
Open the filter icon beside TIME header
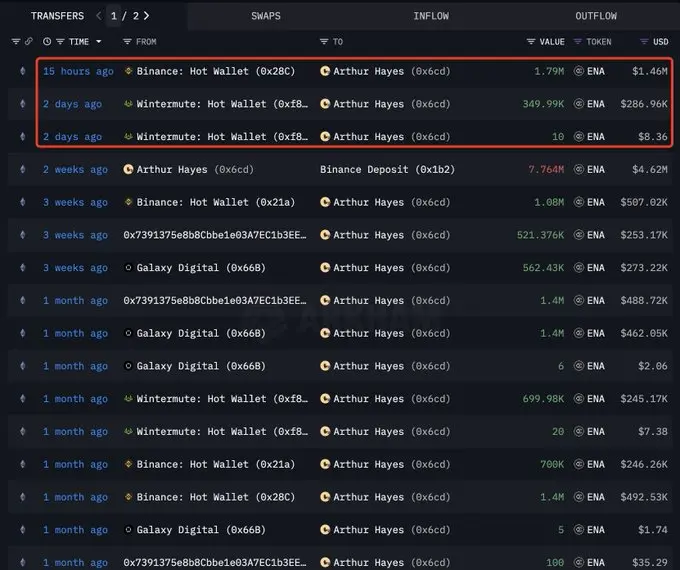60,42
